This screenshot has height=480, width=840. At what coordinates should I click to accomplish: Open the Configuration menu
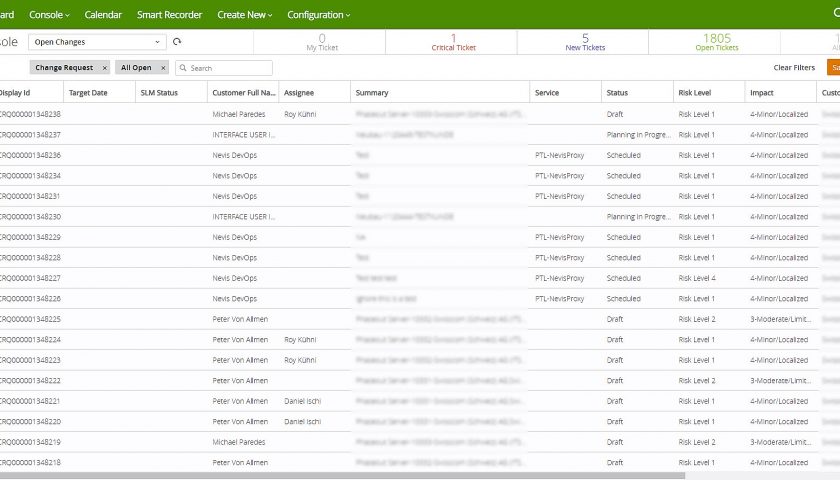(x=318, y=15)
